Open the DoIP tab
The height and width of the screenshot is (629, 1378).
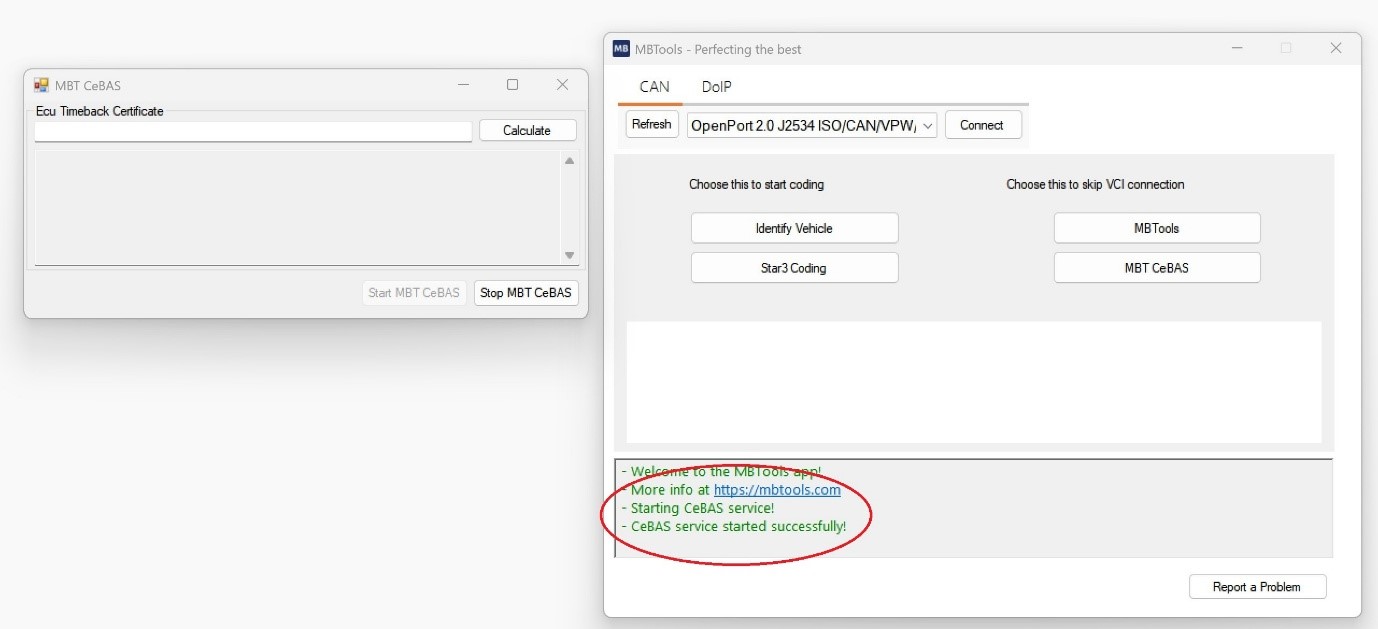[716, 87]
